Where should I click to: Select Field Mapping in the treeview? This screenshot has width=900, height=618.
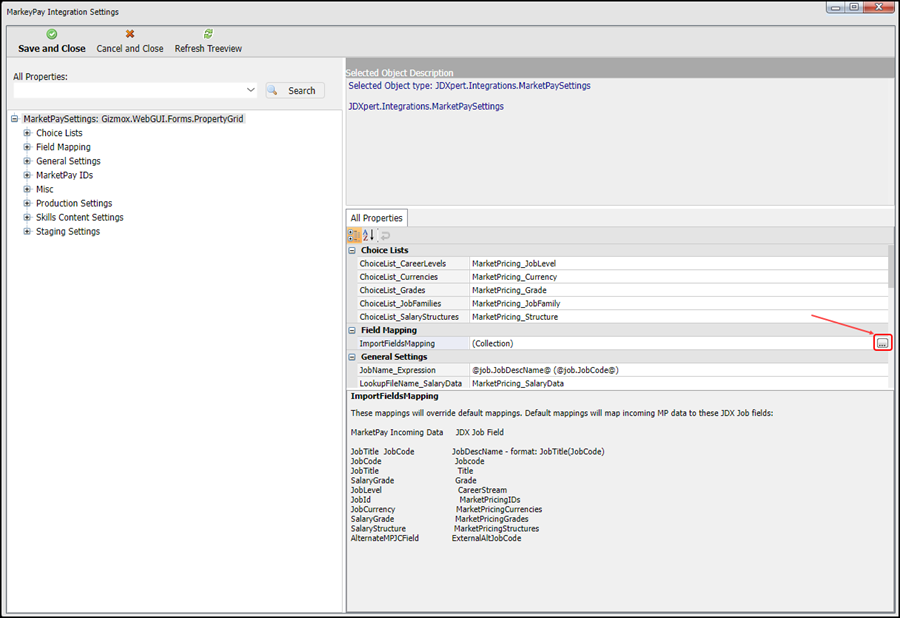63,147
